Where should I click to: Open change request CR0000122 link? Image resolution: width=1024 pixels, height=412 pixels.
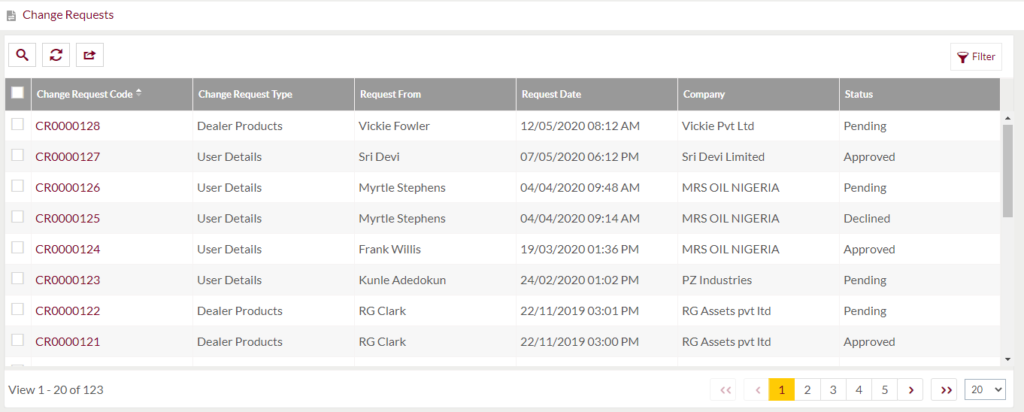[68, 311]
